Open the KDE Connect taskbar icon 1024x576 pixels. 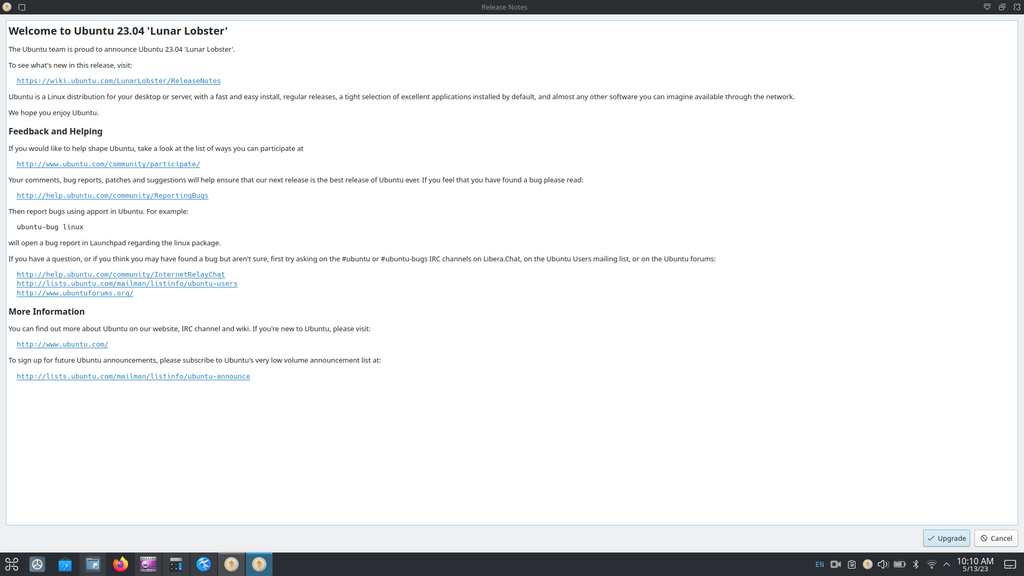[203, 564]
